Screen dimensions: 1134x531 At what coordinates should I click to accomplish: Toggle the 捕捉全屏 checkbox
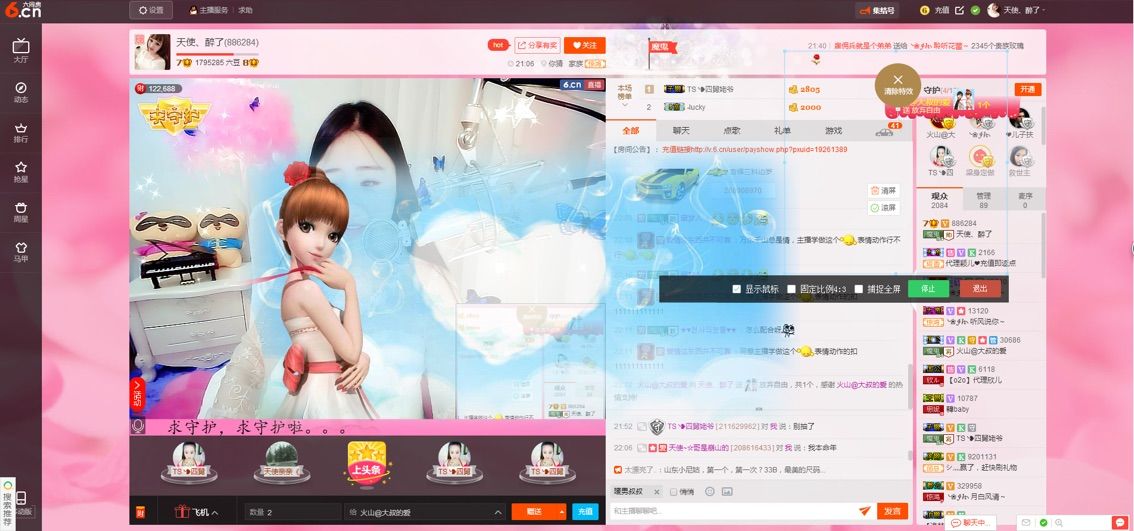858,289
